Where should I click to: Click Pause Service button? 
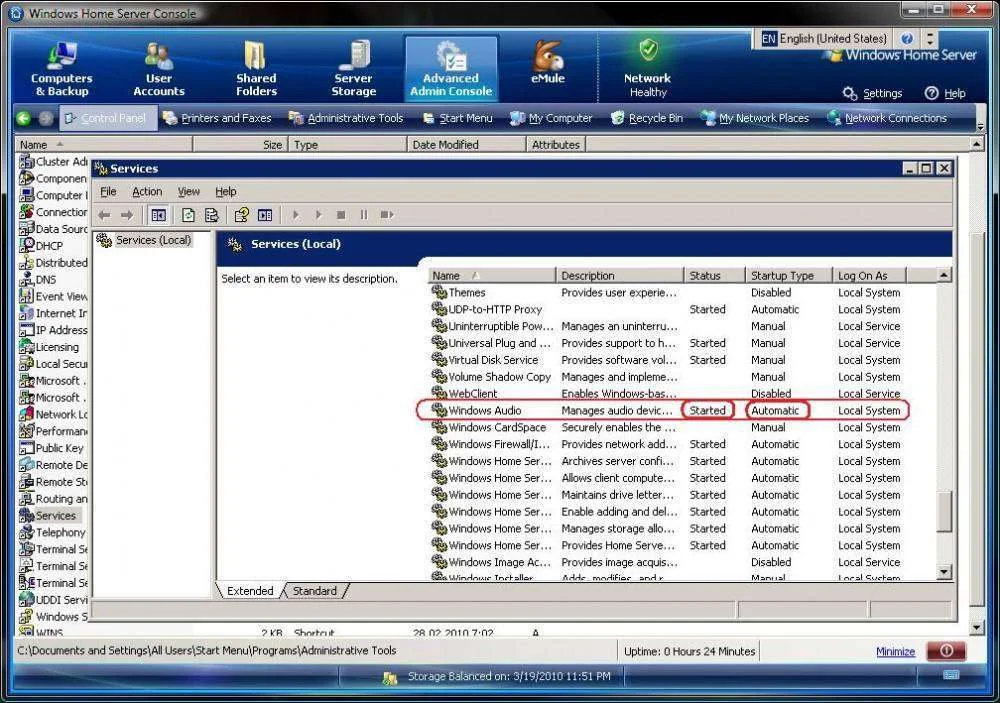point(364,216)
